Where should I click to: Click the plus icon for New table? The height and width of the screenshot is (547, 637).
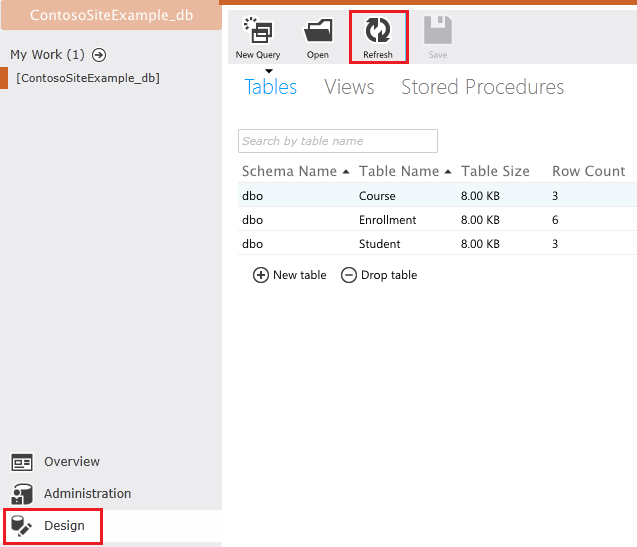[x=261, y=275]
